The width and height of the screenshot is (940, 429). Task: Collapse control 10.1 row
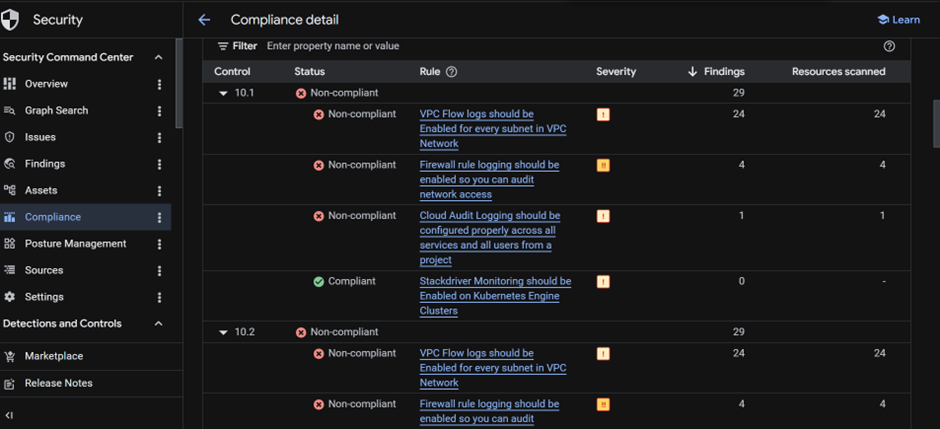pyautogui.click(x=224, y=93)
